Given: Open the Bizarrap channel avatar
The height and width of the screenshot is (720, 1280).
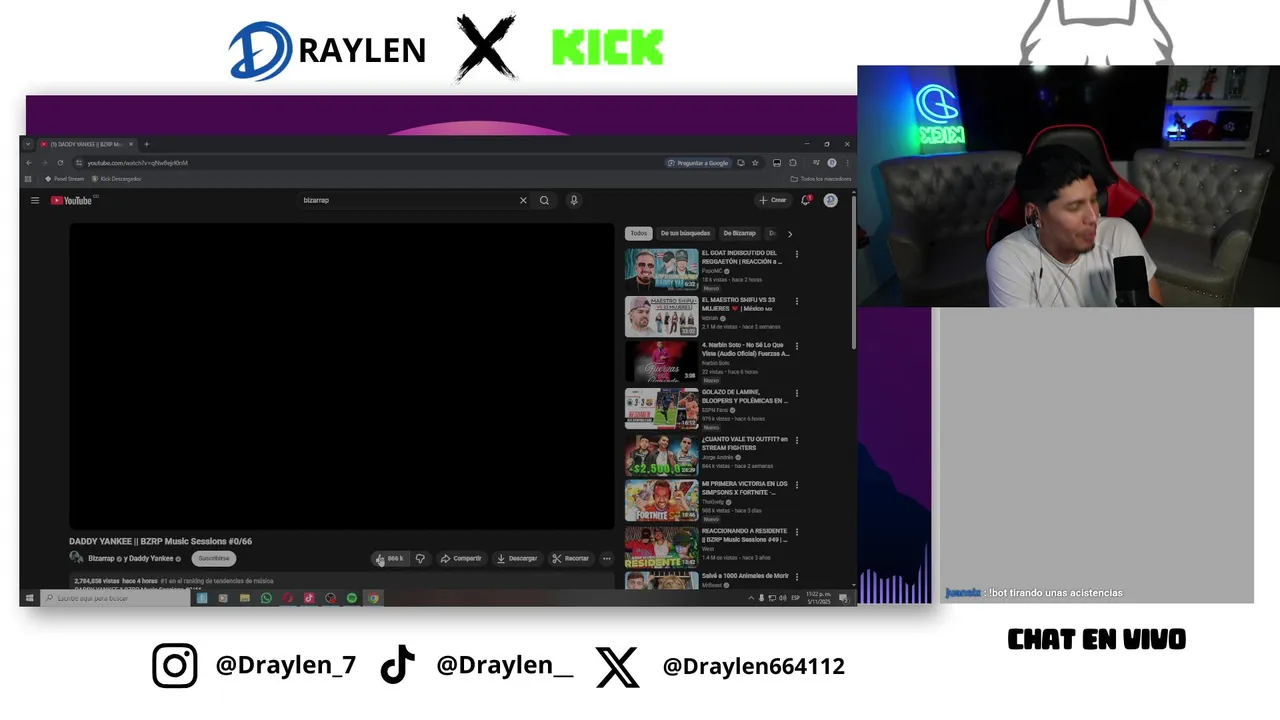Looking at the screenshot, I should pyautogui.click(x=76, y=558).
